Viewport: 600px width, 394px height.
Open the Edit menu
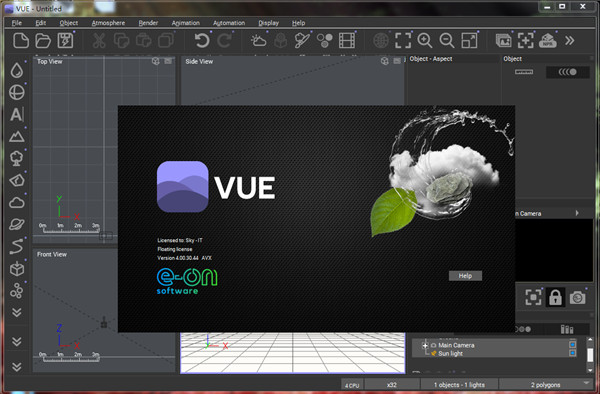pos(41,23)
